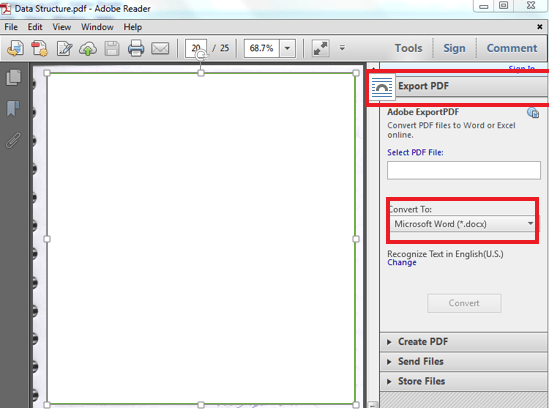Open the zoom level dropdown arrow
The width and height of the screenshot is (549, 411).
(287, 48)
